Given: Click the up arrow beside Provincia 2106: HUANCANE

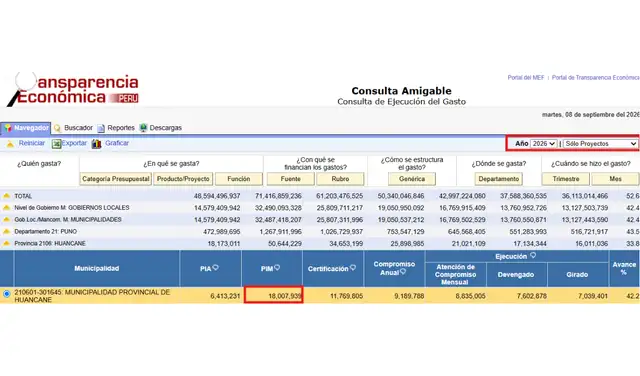Looking at the screenshot, I should coord(6,243).
